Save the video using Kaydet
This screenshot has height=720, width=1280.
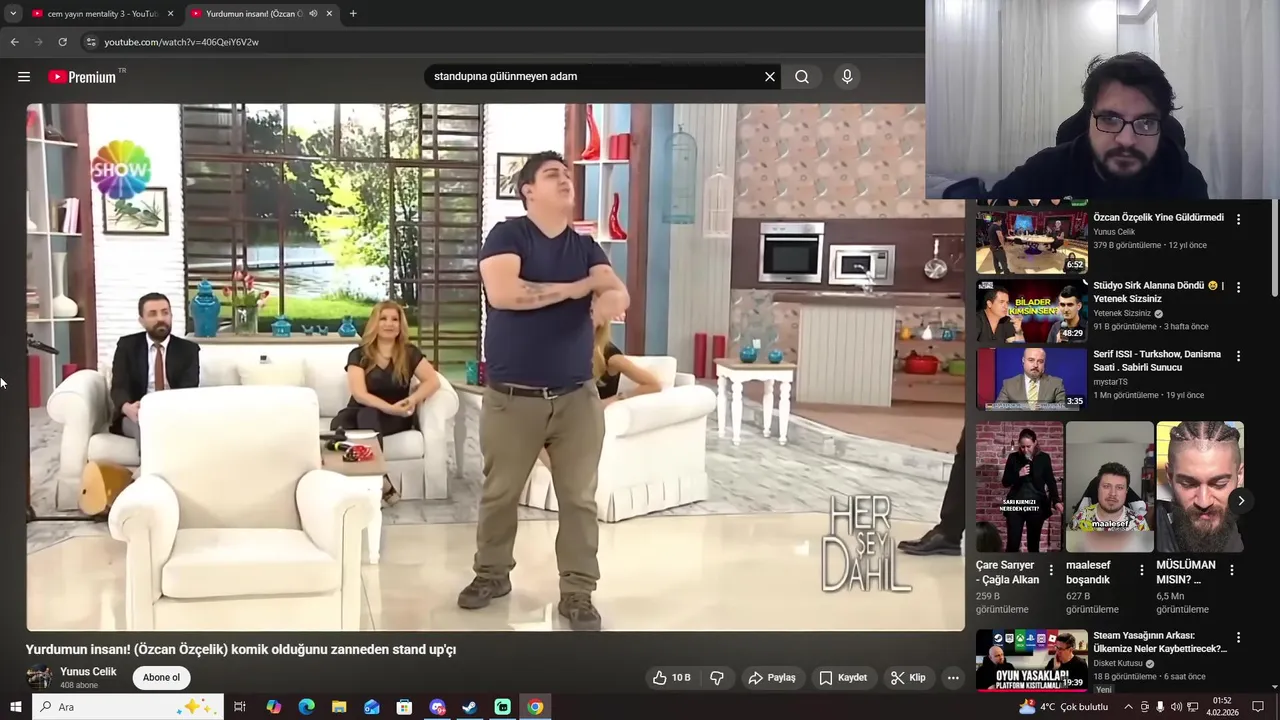(x=843, y=678)
